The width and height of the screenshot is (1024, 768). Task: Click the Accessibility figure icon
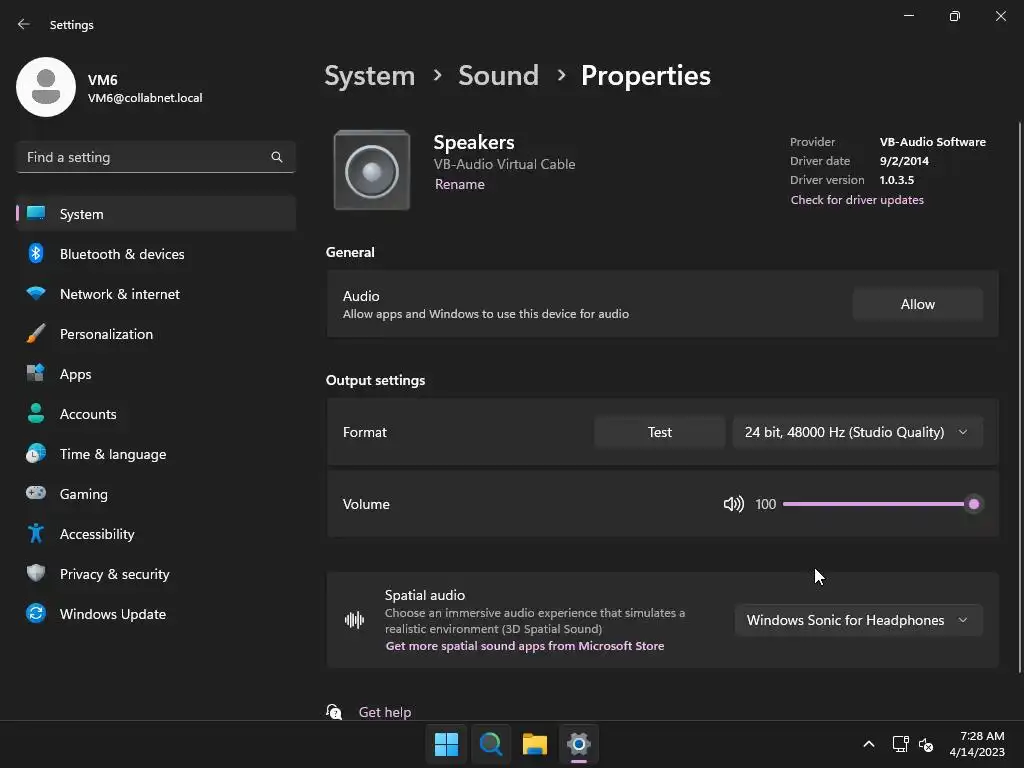tap(36, 534)
